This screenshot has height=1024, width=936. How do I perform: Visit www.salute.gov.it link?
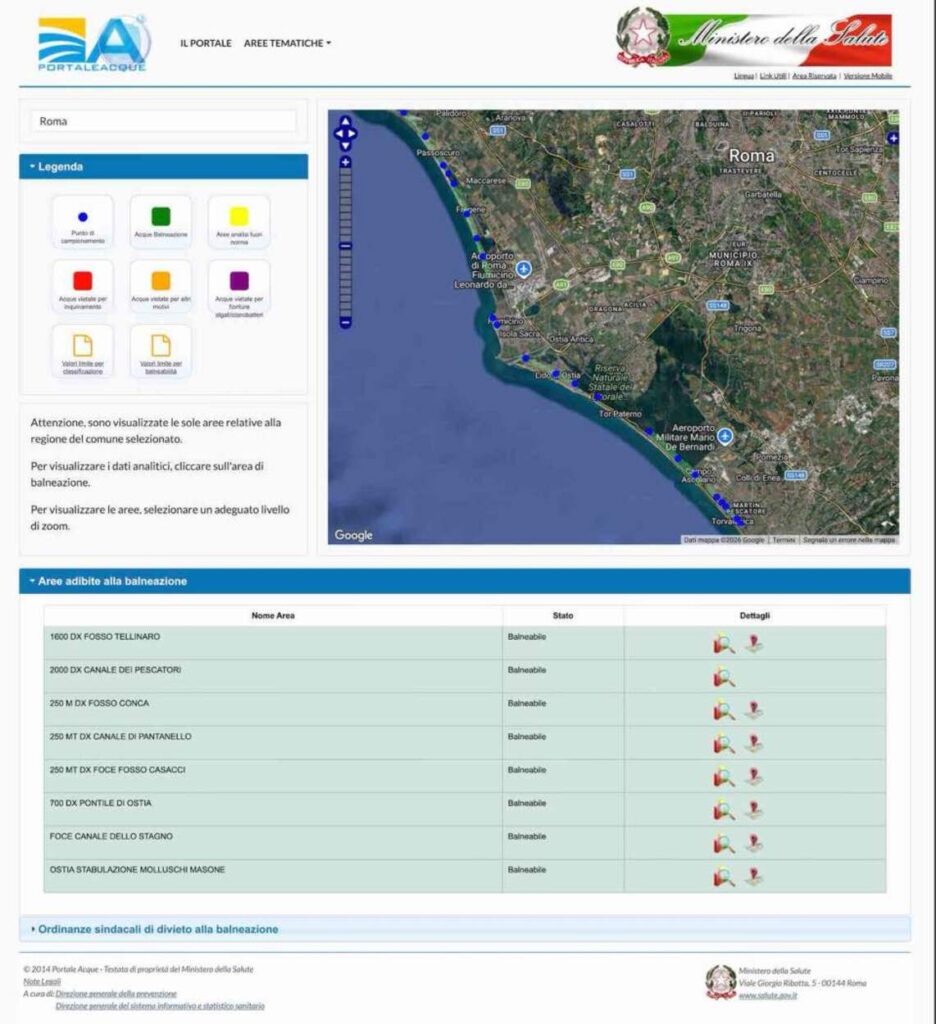click(767, 995)
